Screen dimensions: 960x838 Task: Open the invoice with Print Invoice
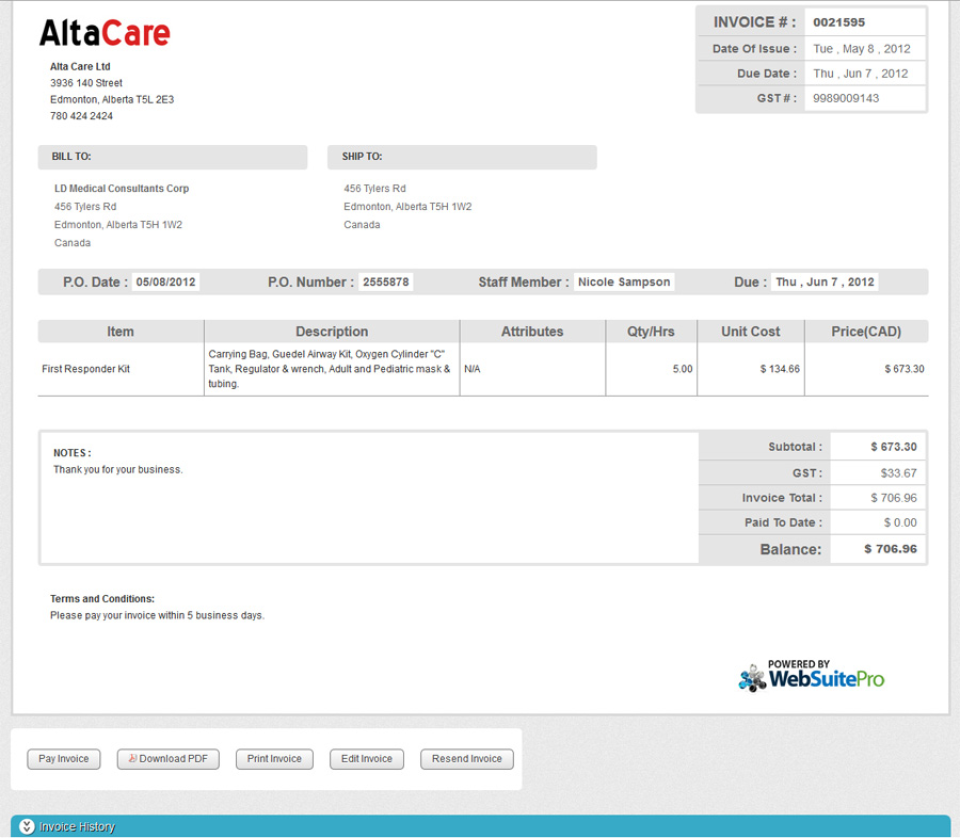click(x=274, y=759)
